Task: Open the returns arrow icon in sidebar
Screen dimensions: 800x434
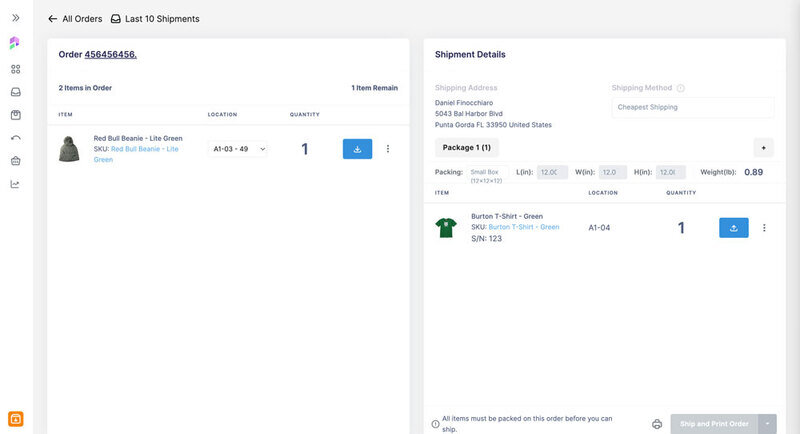Action: (15, 138)
